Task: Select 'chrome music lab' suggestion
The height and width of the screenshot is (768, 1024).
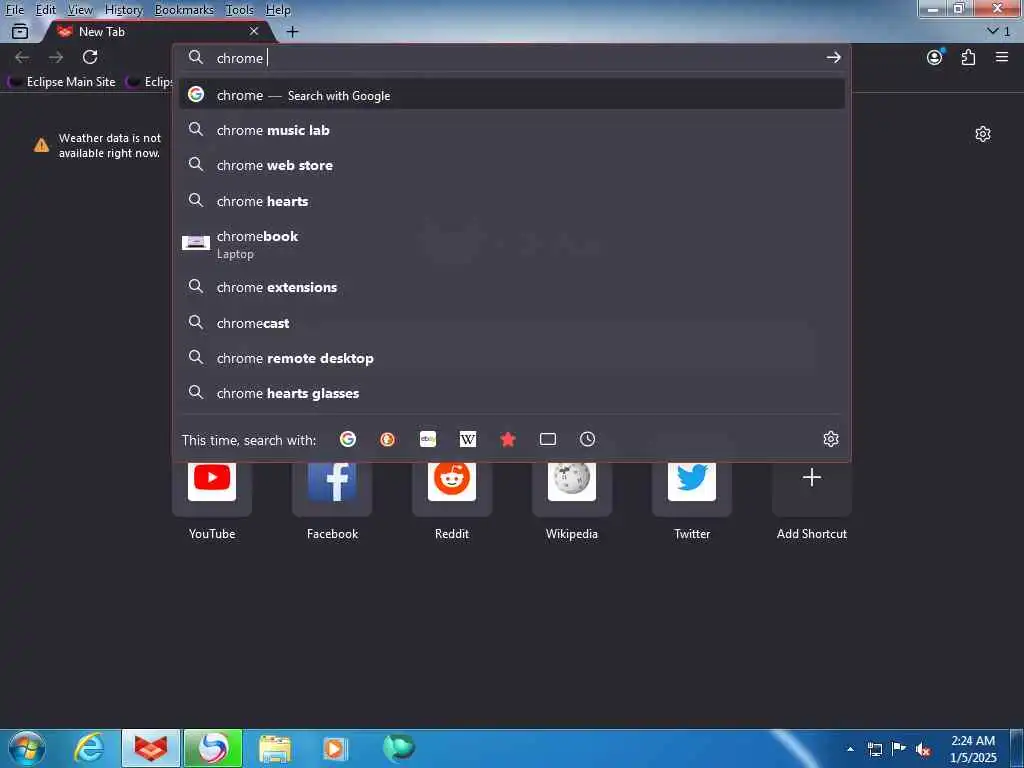Action: pyautogui.click(x=511, y=130)
